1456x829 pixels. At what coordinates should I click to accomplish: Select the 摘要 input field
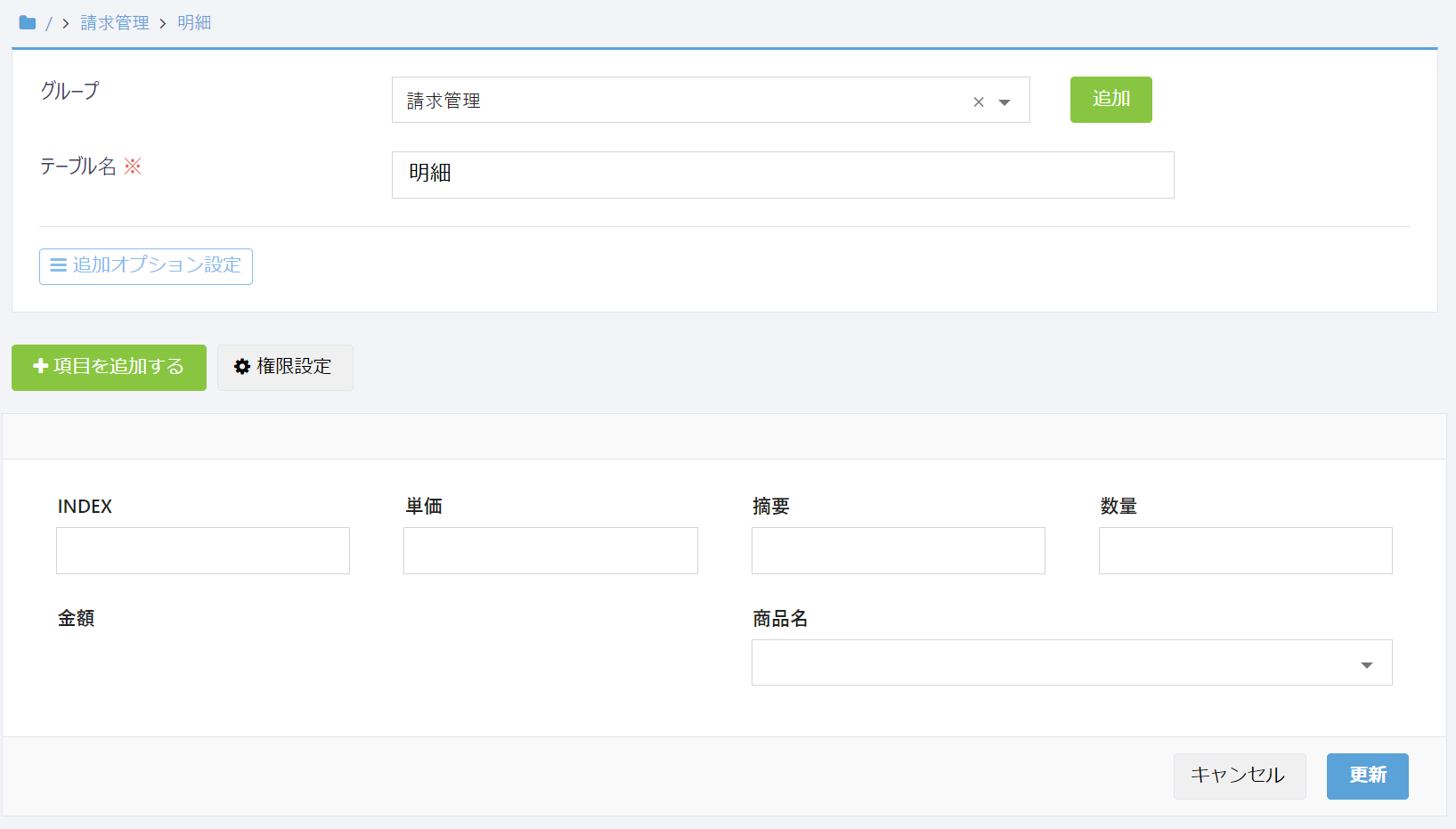(898, 550)
